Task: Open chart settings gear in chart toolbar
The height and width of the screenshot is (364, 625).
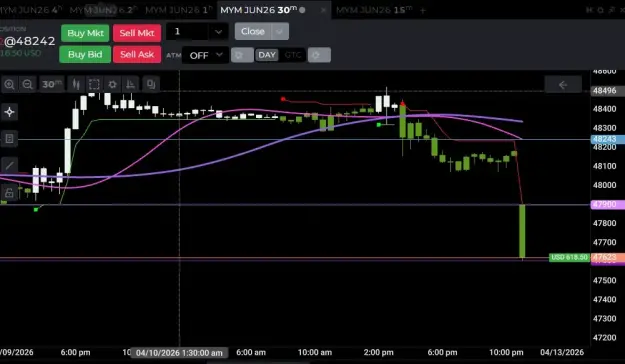Action: click(x=112, y=84)
